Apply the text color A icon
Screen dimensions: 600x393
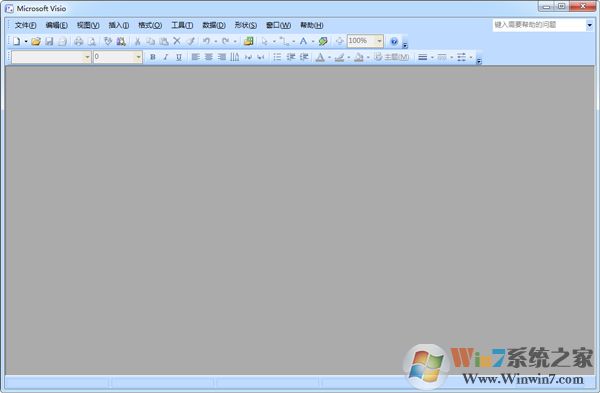click(320, 57)
